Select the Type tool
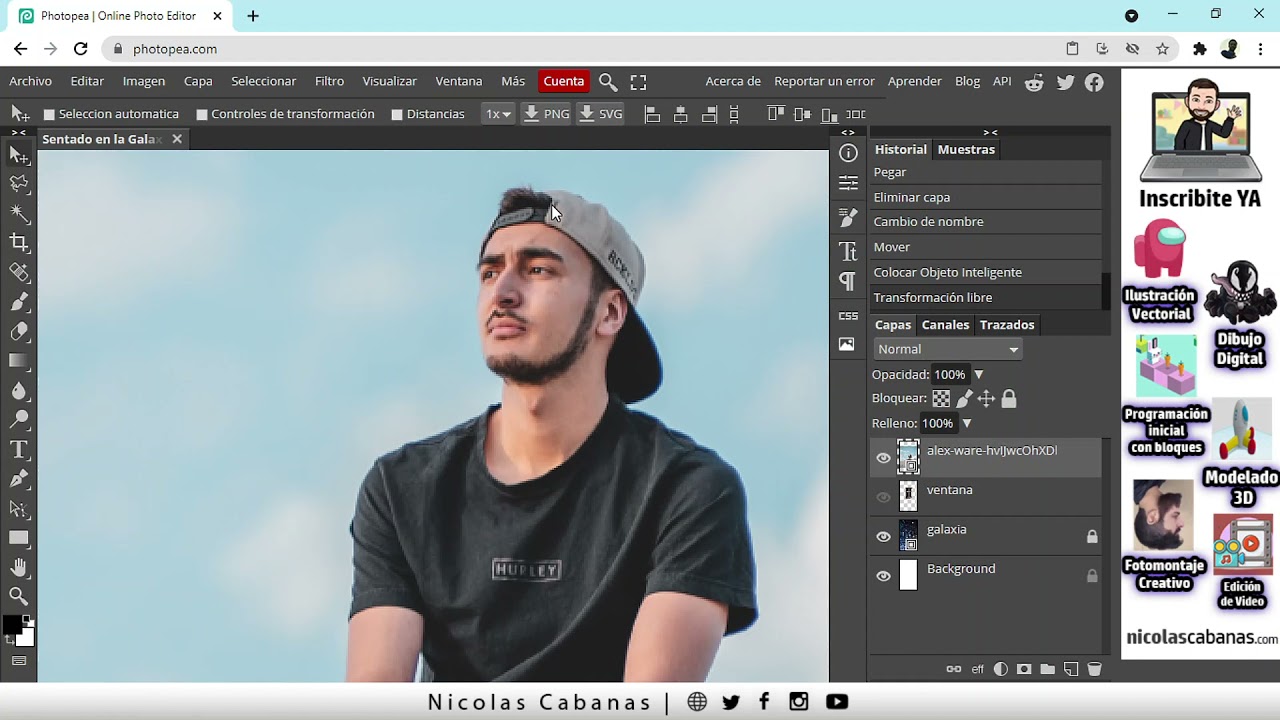This screenshot has width=1280, height=720. 19,450
